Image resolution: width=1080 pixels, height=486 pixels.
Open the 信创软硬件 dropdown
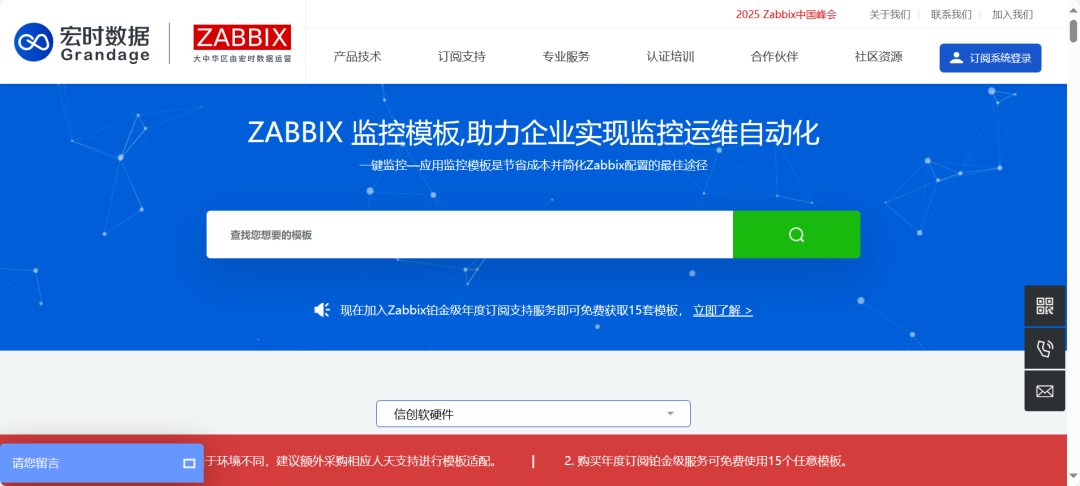[x=533, y=414]
